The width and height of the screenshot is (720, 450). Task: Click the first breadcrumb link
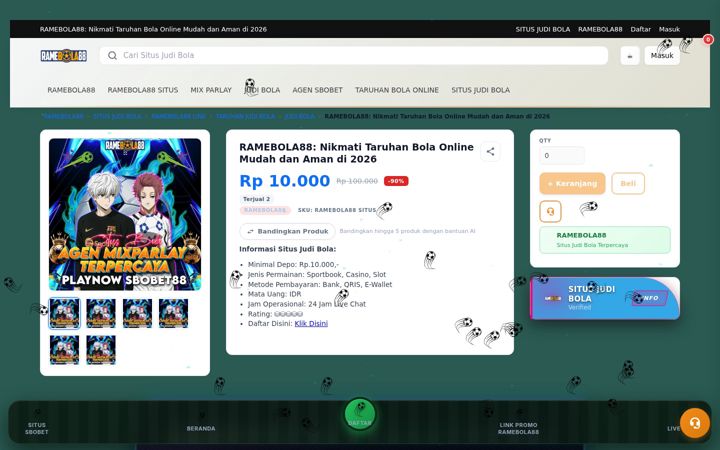62,116
